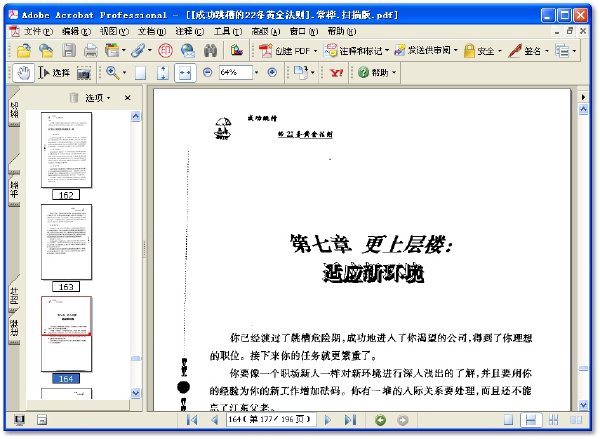Close the thumbnails panel with X
The width and height of the screenshot is (600, 439).
(x=128, y=98)
